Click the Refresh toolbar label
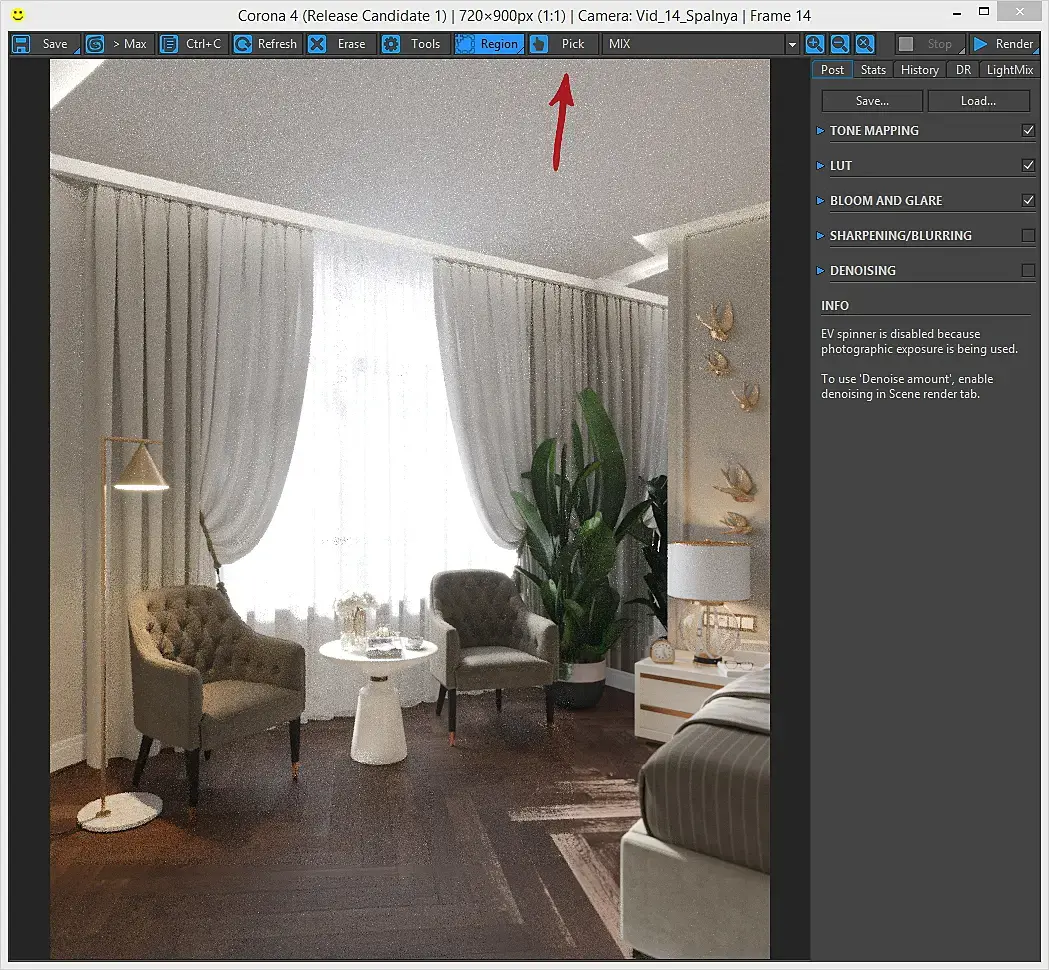The image size is (1049, 970). [x=277, y=44]
